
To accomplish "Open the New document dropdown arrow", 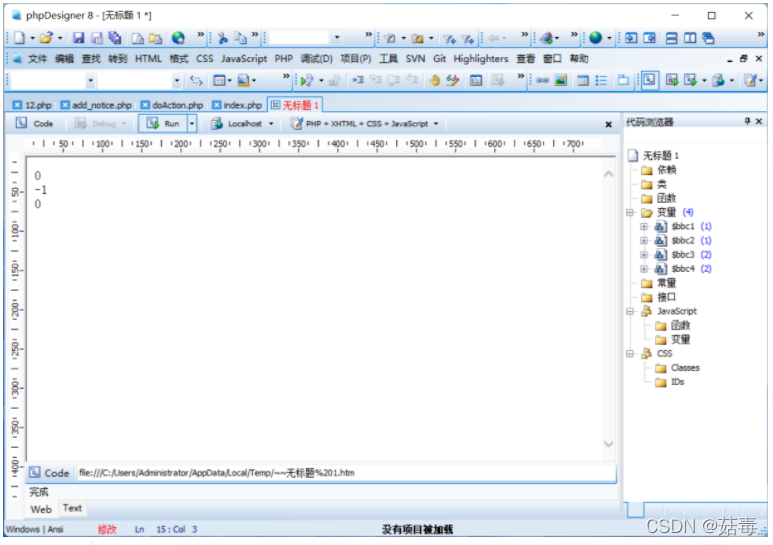I will pyautogui.click(x=33, y=38).
